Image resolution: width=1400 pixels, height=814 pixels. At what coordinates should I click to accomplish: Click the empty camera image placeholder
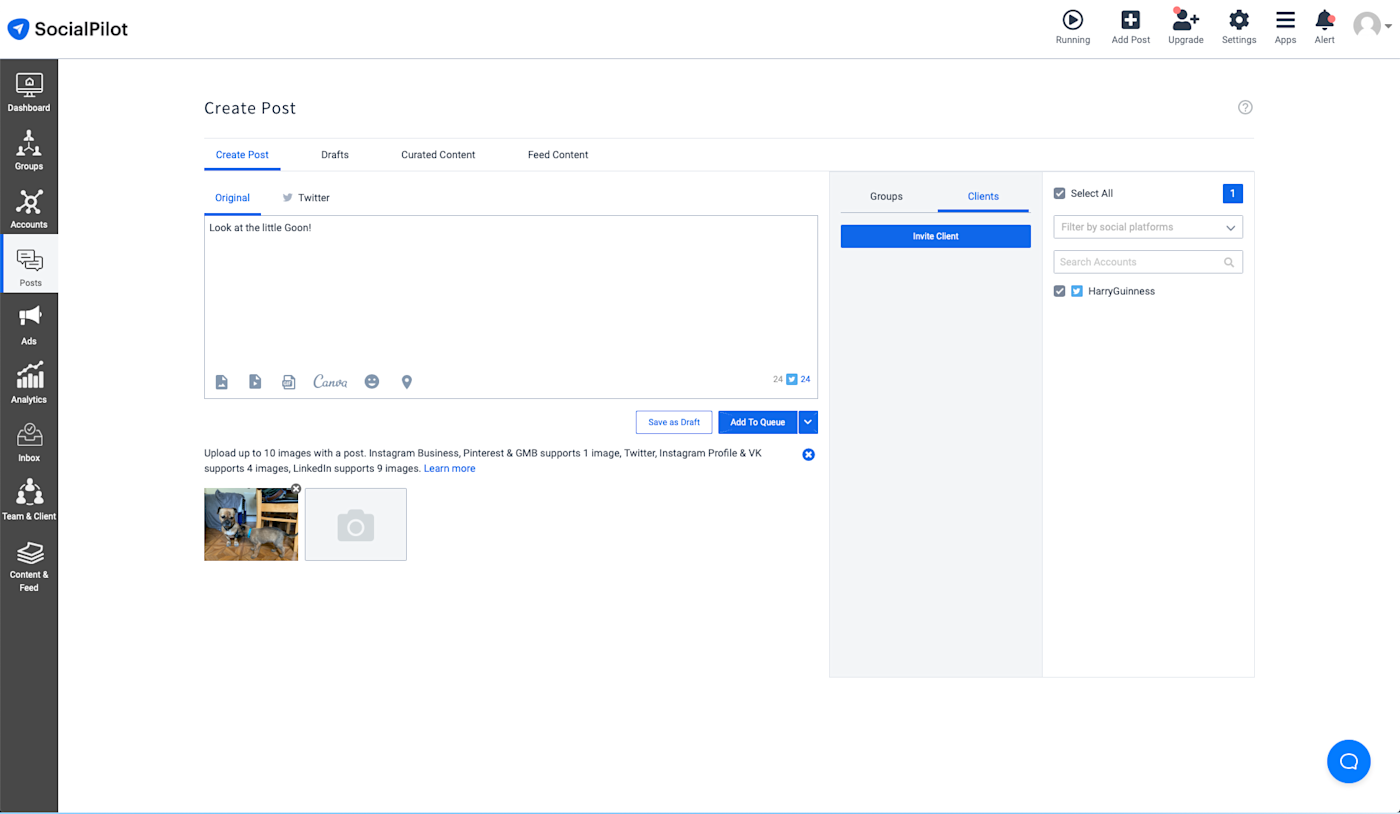(x=356, y=524)
